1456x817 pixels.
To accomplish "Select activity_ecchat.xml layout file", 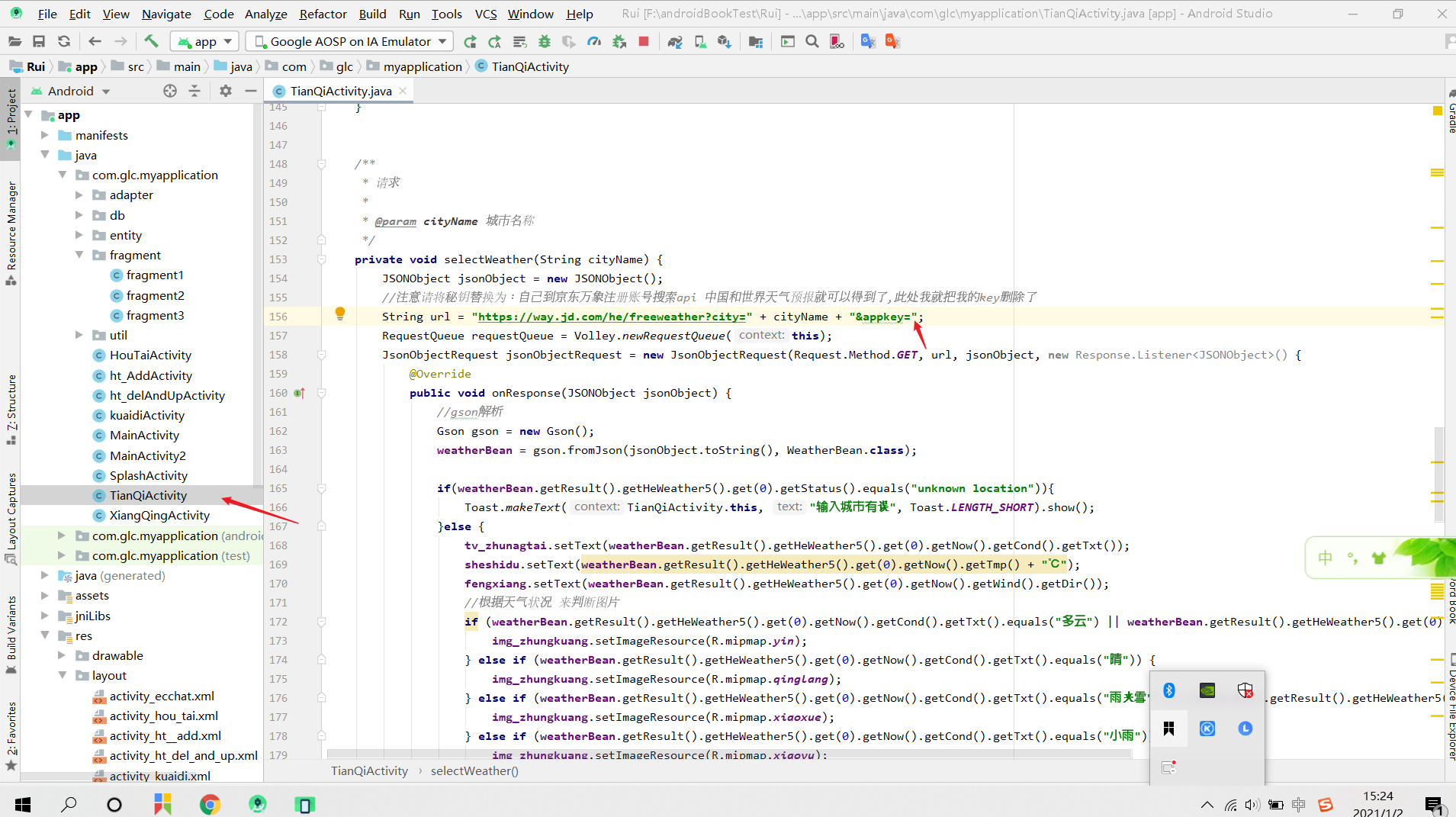I will tap(162, 696).
